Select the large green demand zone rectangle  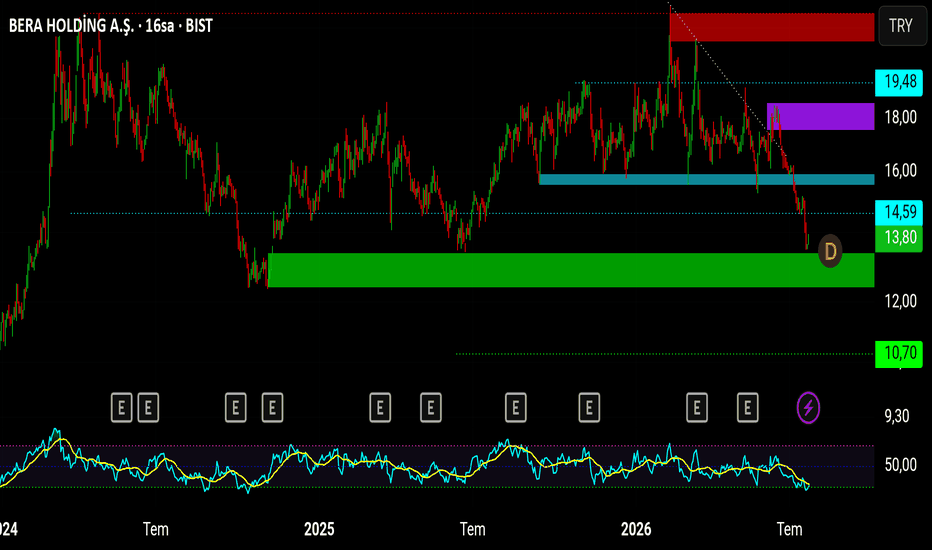(571, 271)
